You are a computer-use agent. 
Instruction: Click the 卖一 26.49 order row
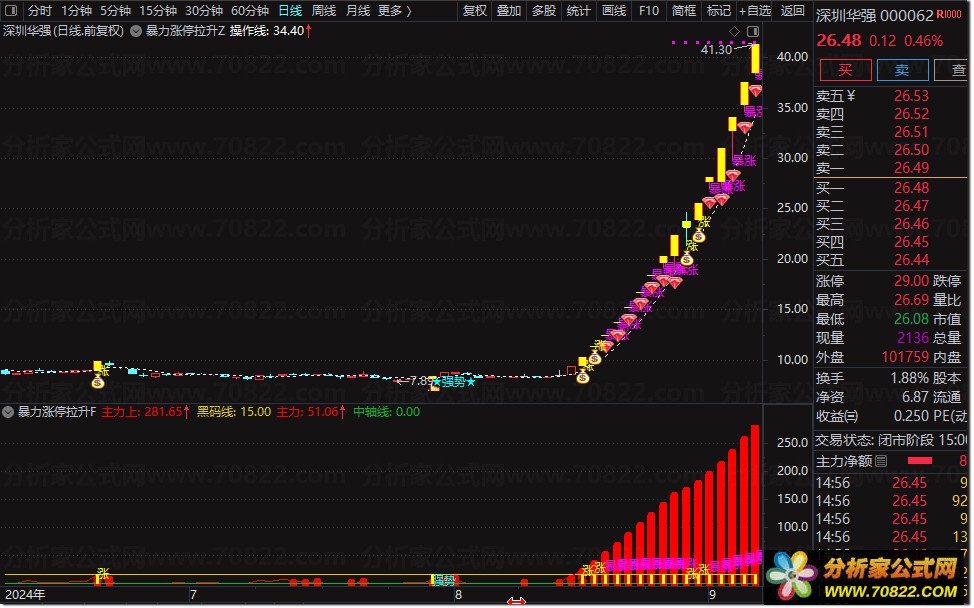[x=892, y=168]
